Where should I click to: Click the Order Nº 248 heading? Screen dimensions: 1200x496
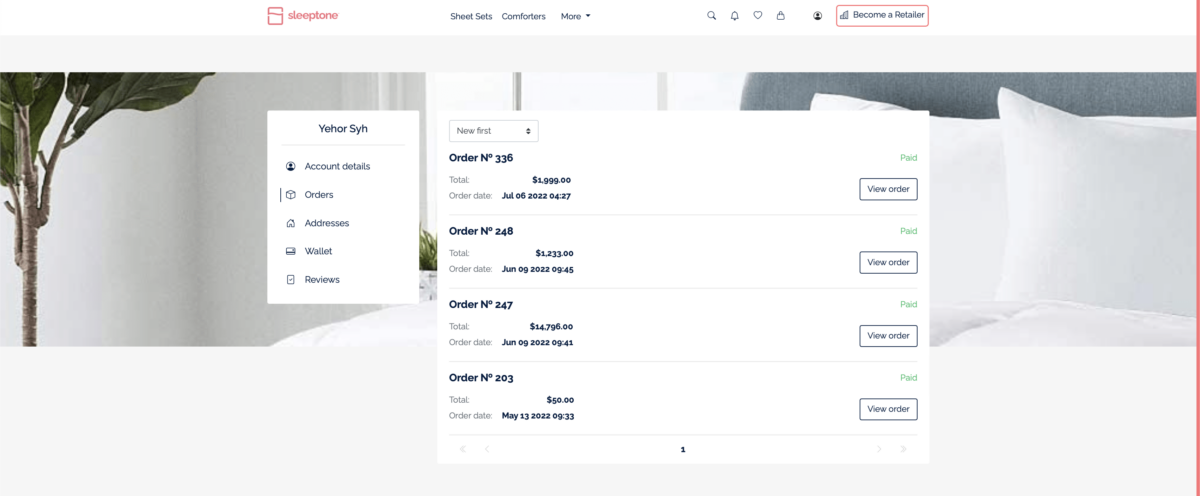pos(481,231)
